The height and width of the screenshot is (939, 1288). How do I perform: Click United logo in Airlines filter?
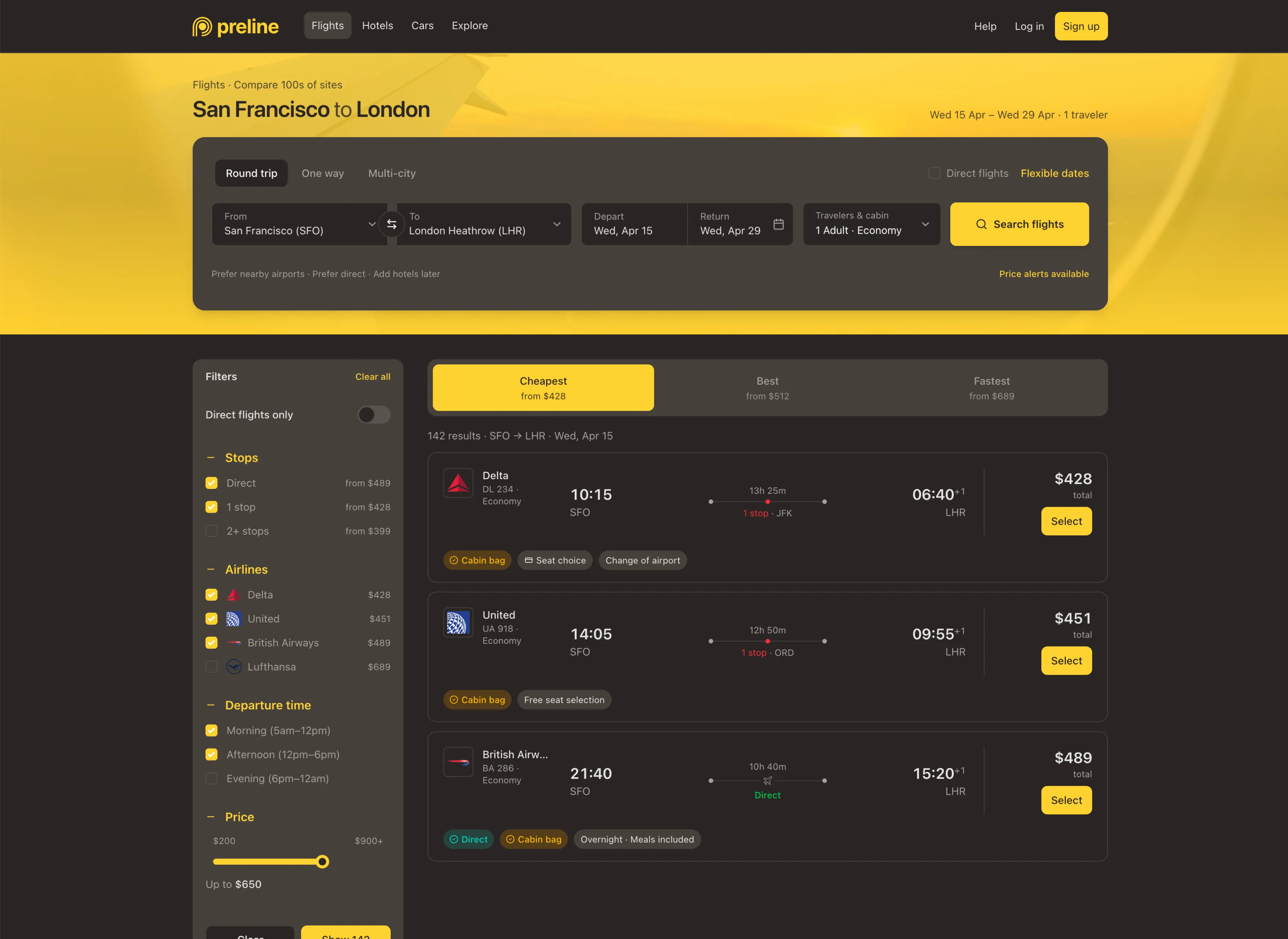click(234, 619)
